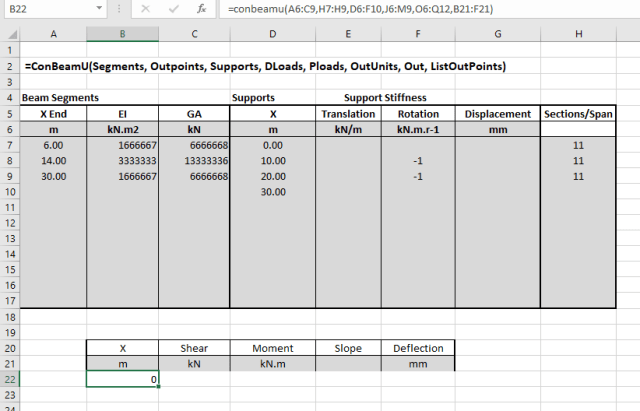Select the column H header

pyautogui.click(x=577, y=34)
